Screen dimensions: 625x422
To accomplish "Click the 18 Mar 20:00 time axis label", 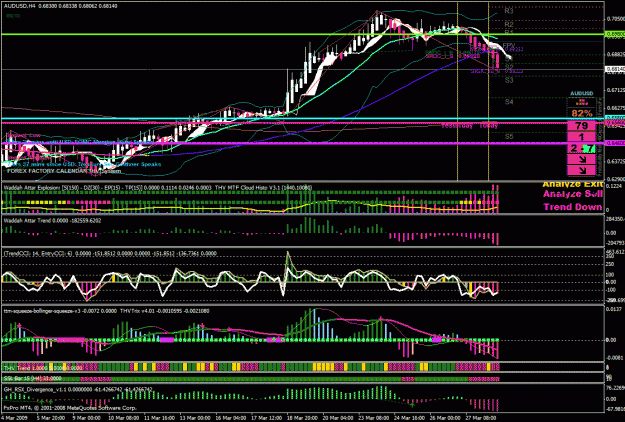I will point(301,418).
